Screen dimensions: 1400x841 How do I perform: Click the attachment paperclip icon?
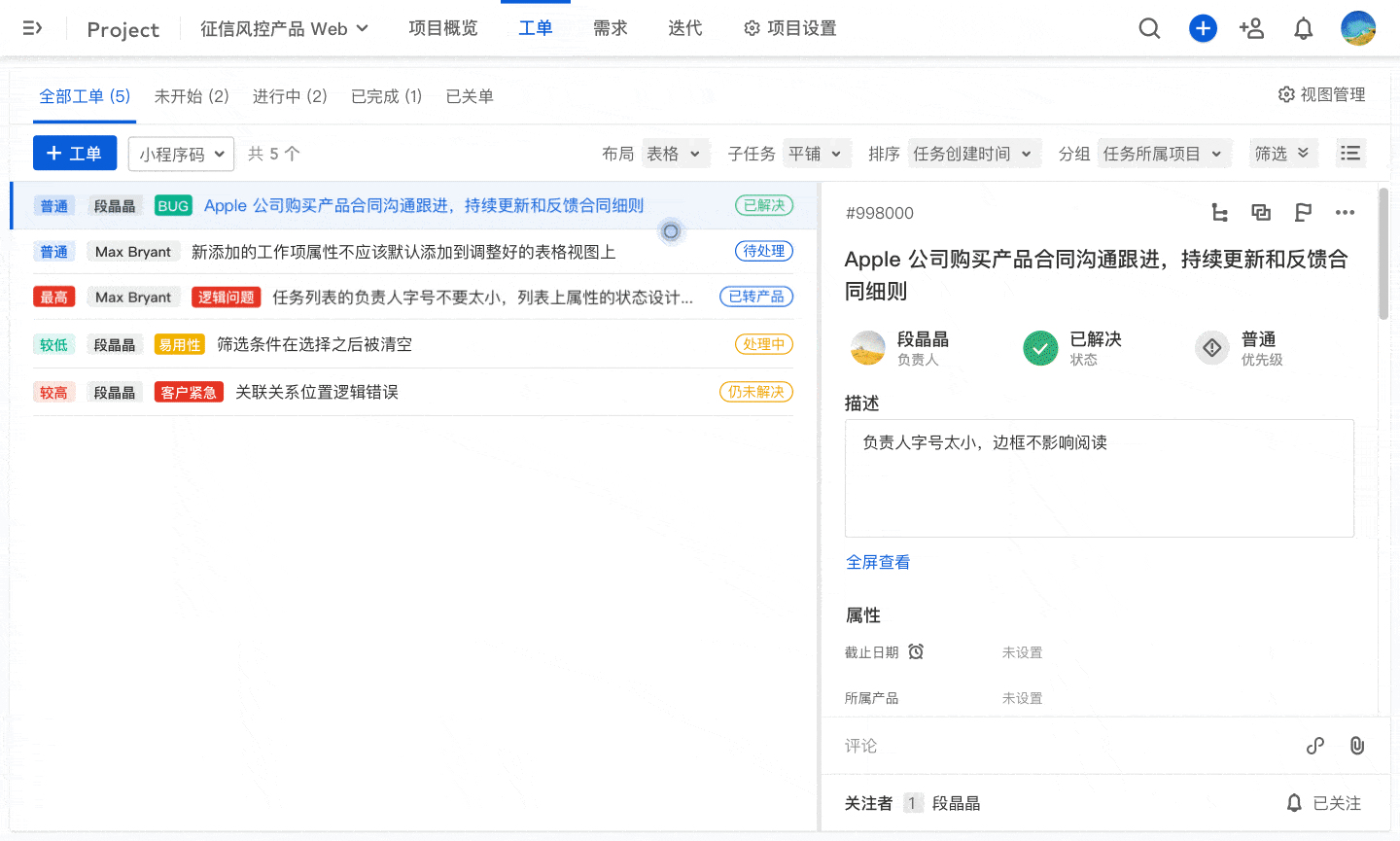(1357, 746)
